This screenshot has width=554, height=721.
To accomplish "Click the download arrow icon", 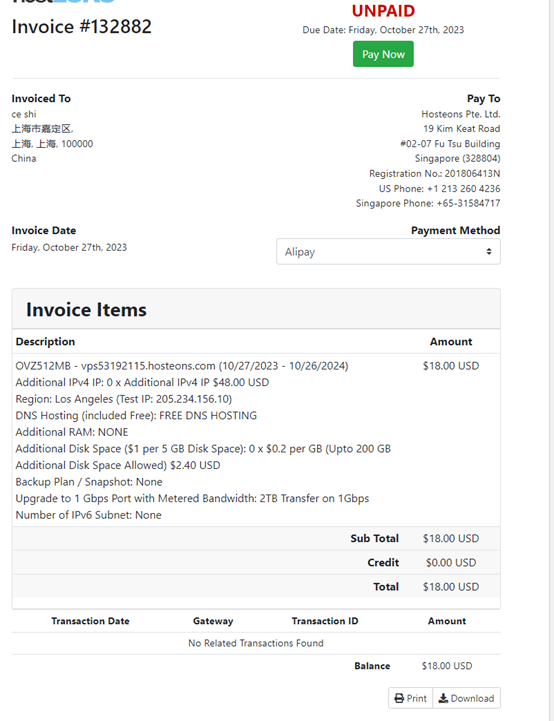I will pos(443,698).
